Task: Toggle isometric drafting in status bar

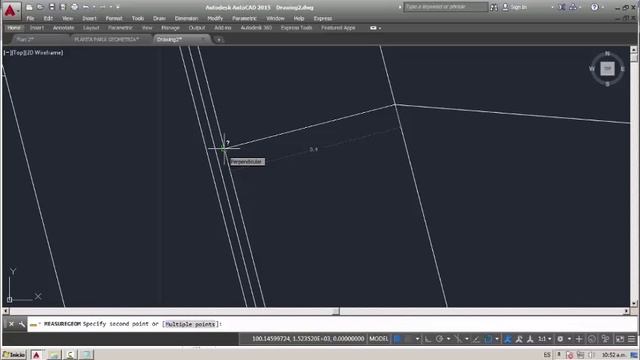Action: [x=458, y=339]
